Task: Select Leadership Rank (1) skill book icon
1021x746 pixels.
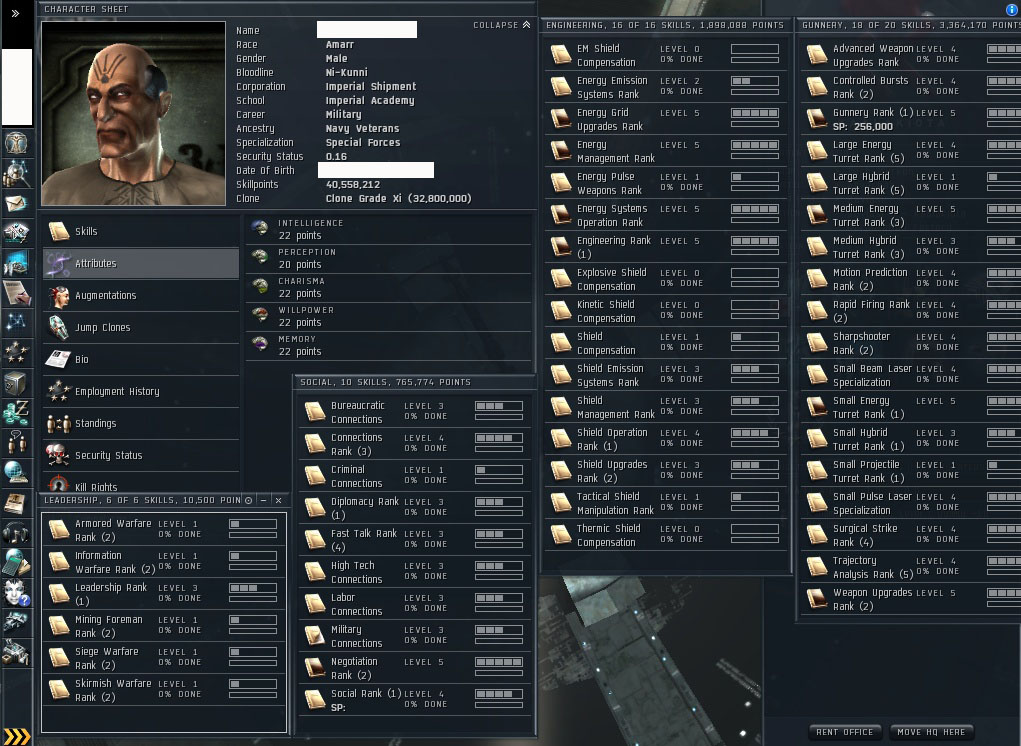Action: [x=59, y=593]
